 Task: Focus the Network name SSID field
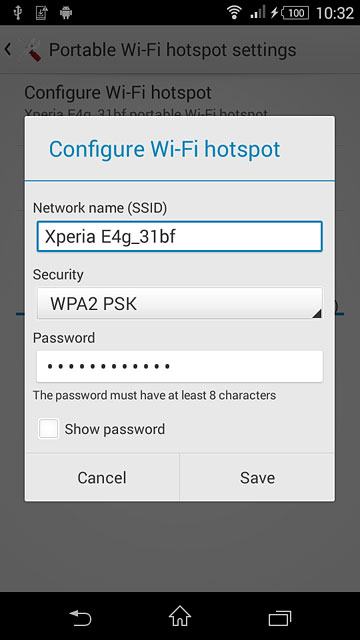pyautogui.click(x=180, y=236)
